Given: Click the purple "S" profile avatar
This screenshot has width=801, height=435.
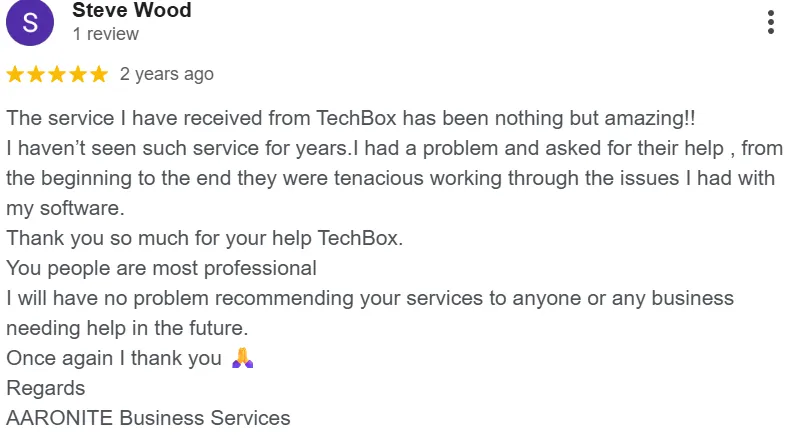Looking at the screenshot, I should click(30, 23).
